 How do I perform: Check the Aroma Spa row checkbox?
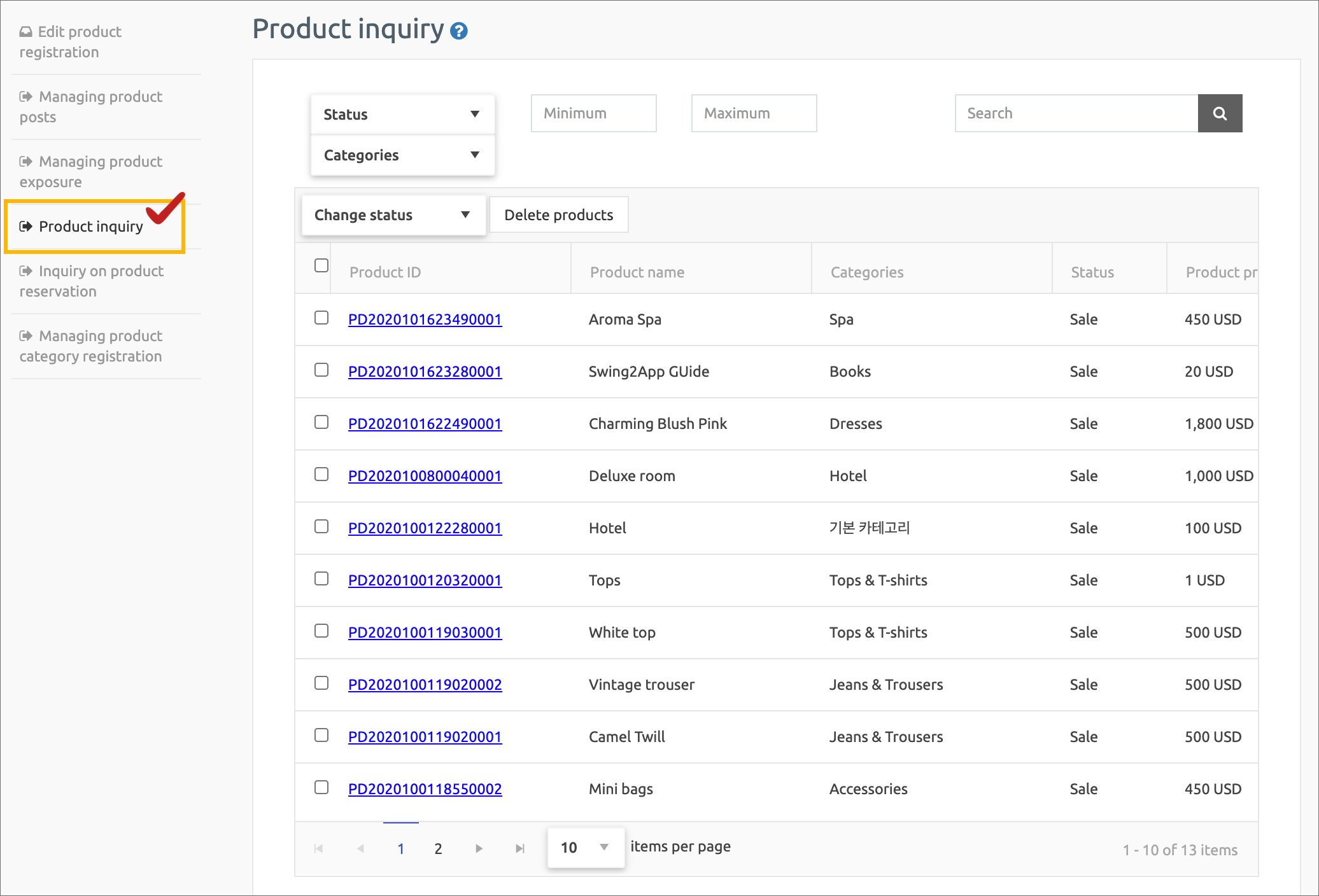pyautogui.click(x=321, y=318)
